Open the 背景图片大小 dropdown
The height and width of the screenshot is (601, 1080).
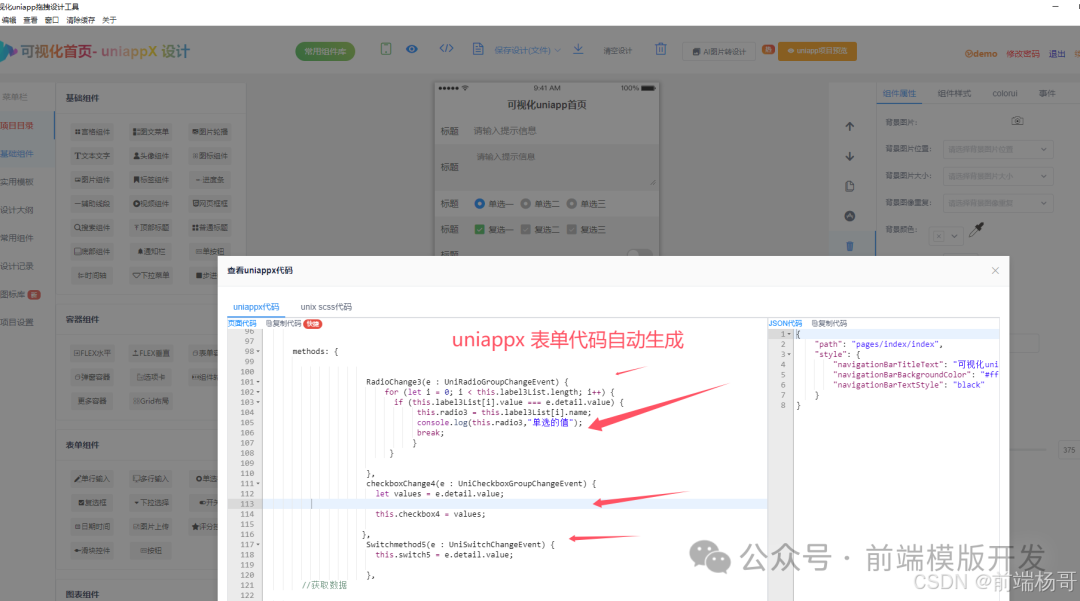click(x=998, y=176)
